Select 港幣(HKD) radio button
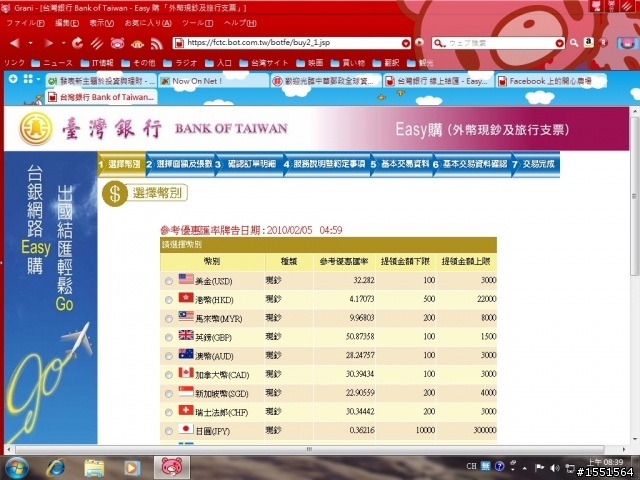This screenshot has height=480, width=640. click(169, 300)
